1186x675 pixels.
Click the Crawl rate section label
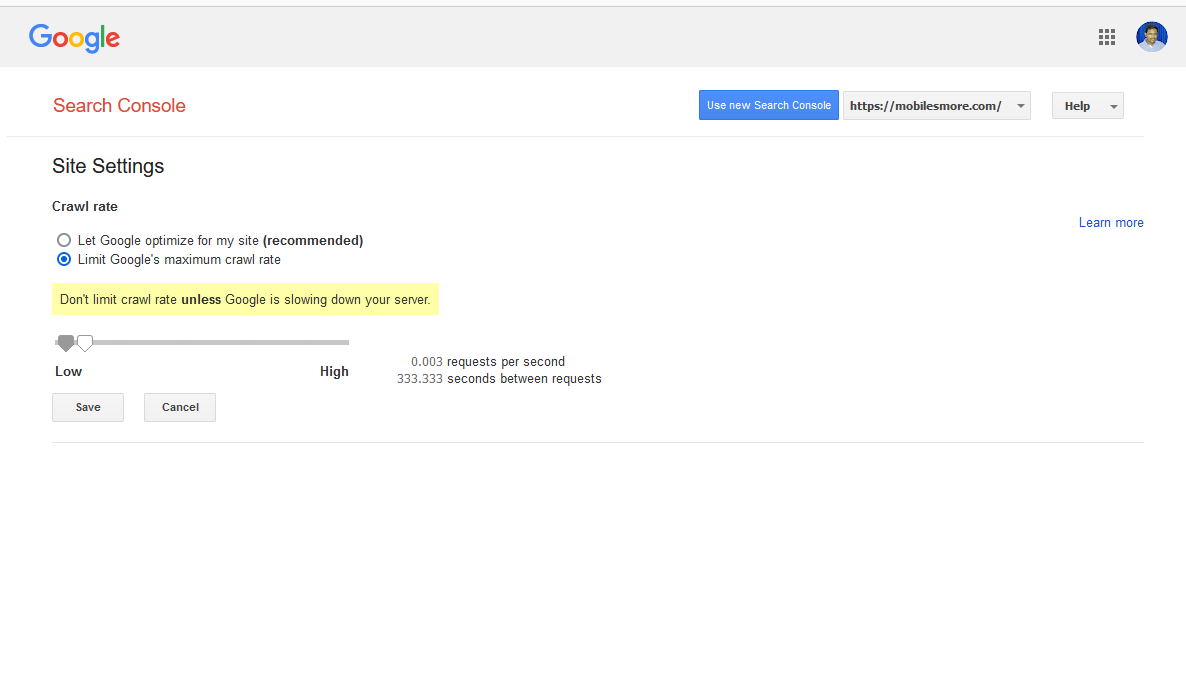tap(85, 207)
